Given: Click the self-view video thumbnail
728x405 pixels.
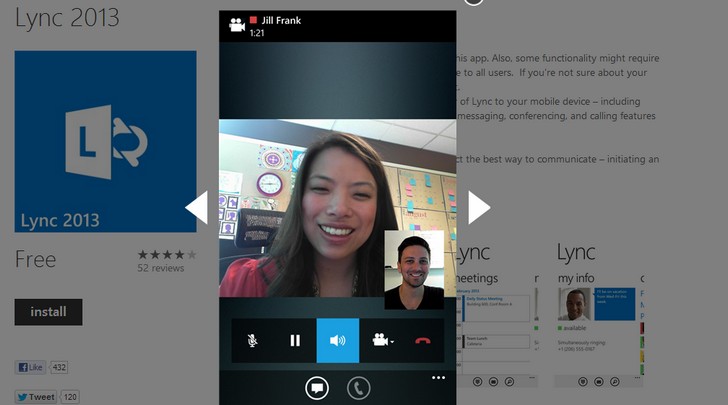Looking at the screenshot, I should 414,270.
